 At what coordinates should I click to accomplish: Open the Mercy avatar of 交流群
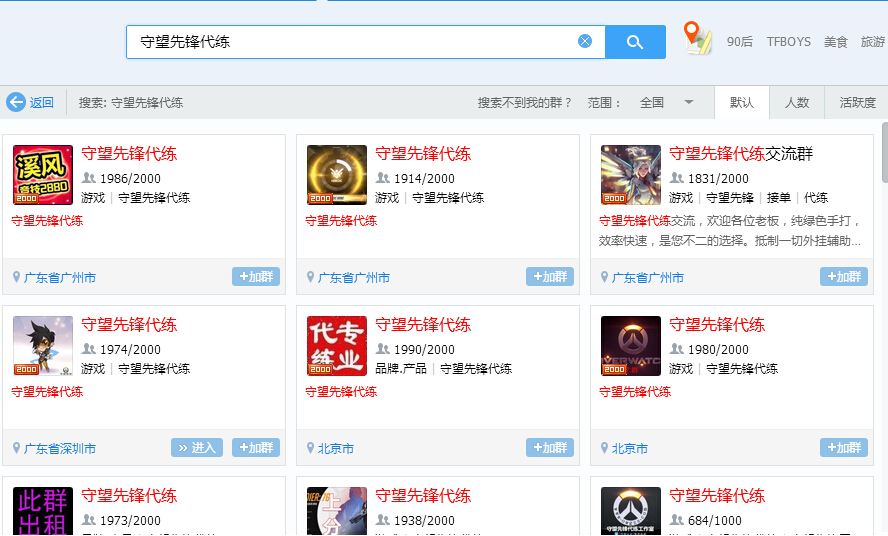tap(630, 175)
